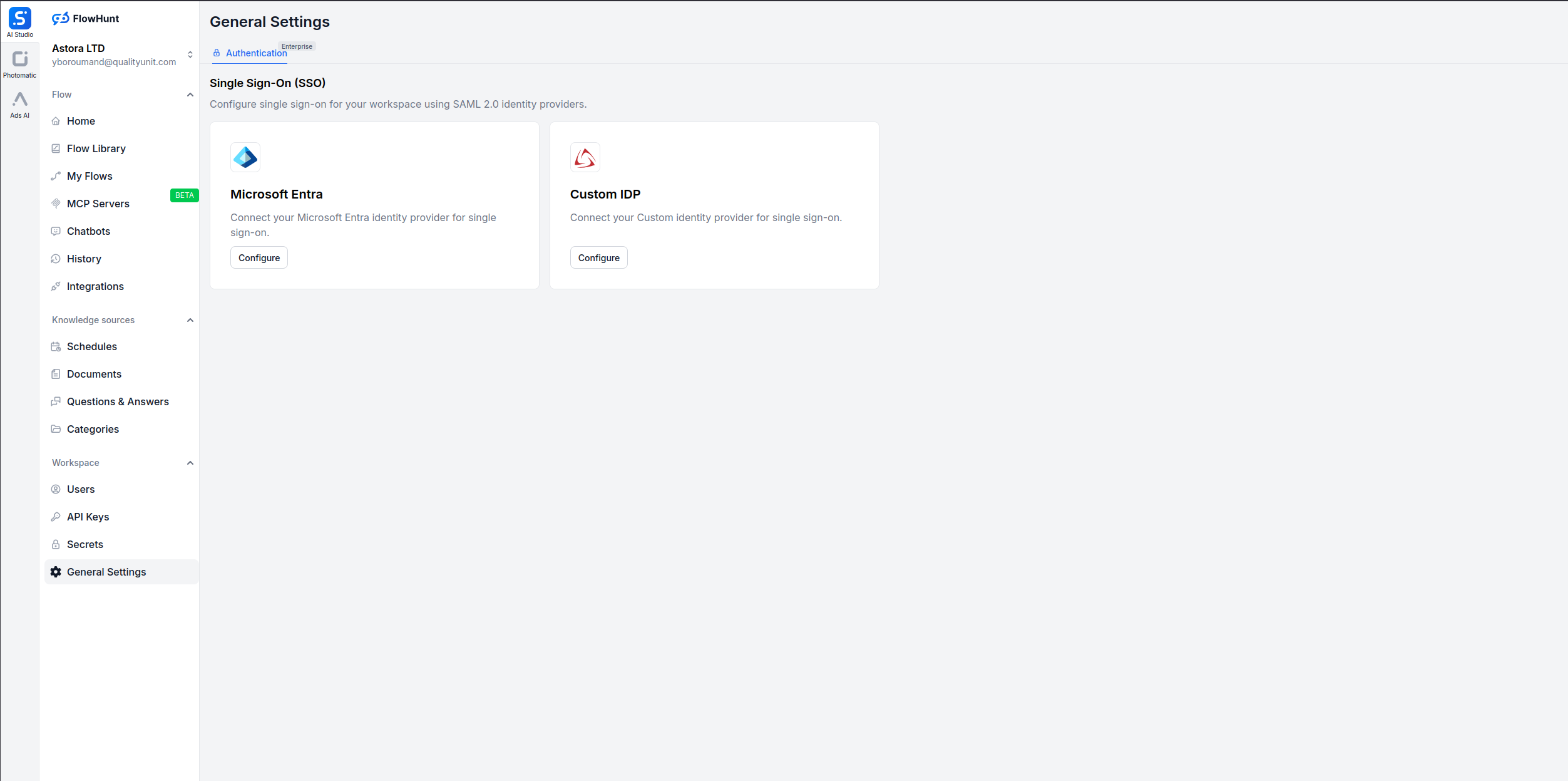This screenshot has height=781, width=1568.
Task: Click the Microsoft Entra logo
Action: pyautogui.click(x=245, y=157)
